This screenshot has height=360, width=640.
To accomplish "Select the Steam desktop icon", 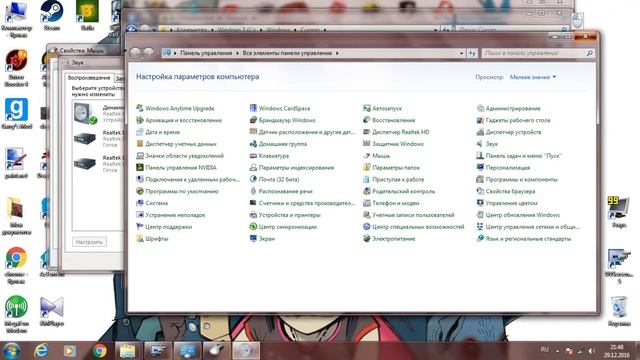I will (x=52, y=16).
